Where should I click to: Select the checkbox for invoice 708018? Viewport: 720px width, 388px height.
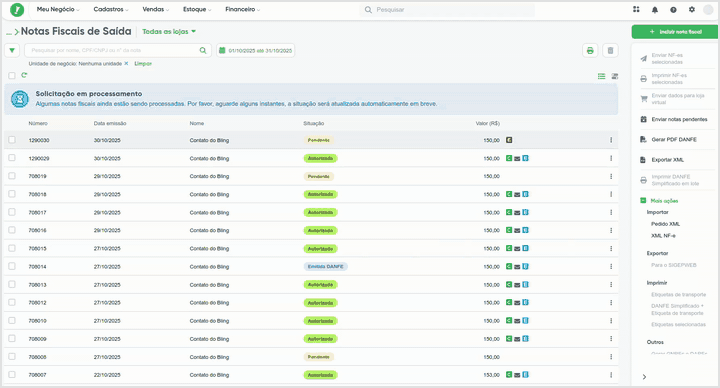12,194
